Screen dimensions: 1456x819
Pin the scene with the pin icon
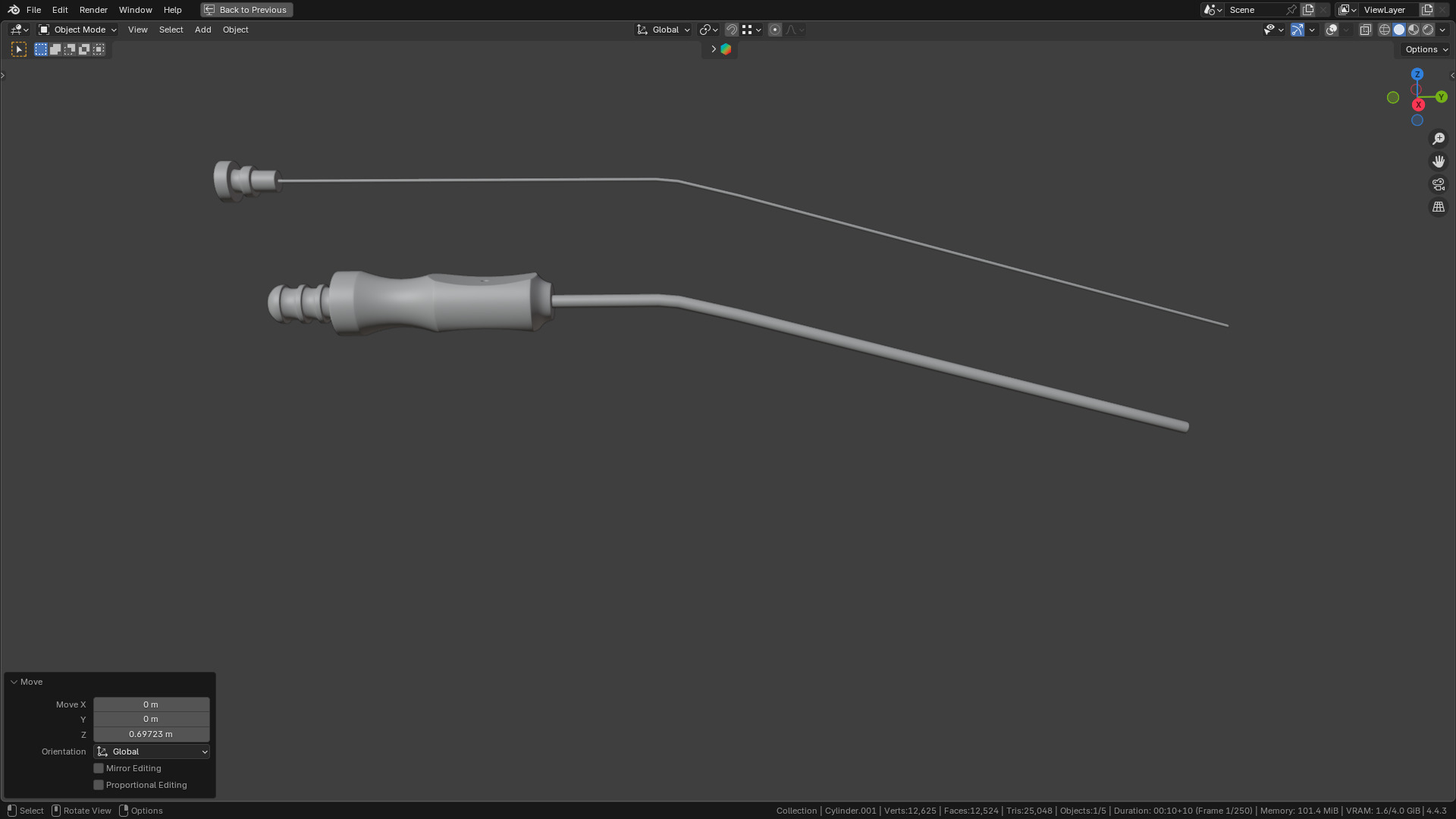tap(1291, 10)
